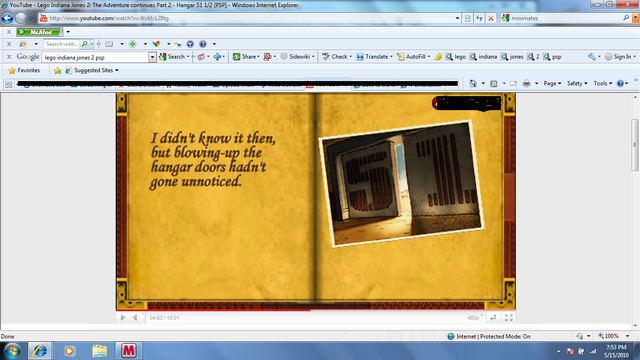Image resolution: width=640 pixels, height=360 pixels.
Task: Open the Page menu
Action: (x=552, y=83)
